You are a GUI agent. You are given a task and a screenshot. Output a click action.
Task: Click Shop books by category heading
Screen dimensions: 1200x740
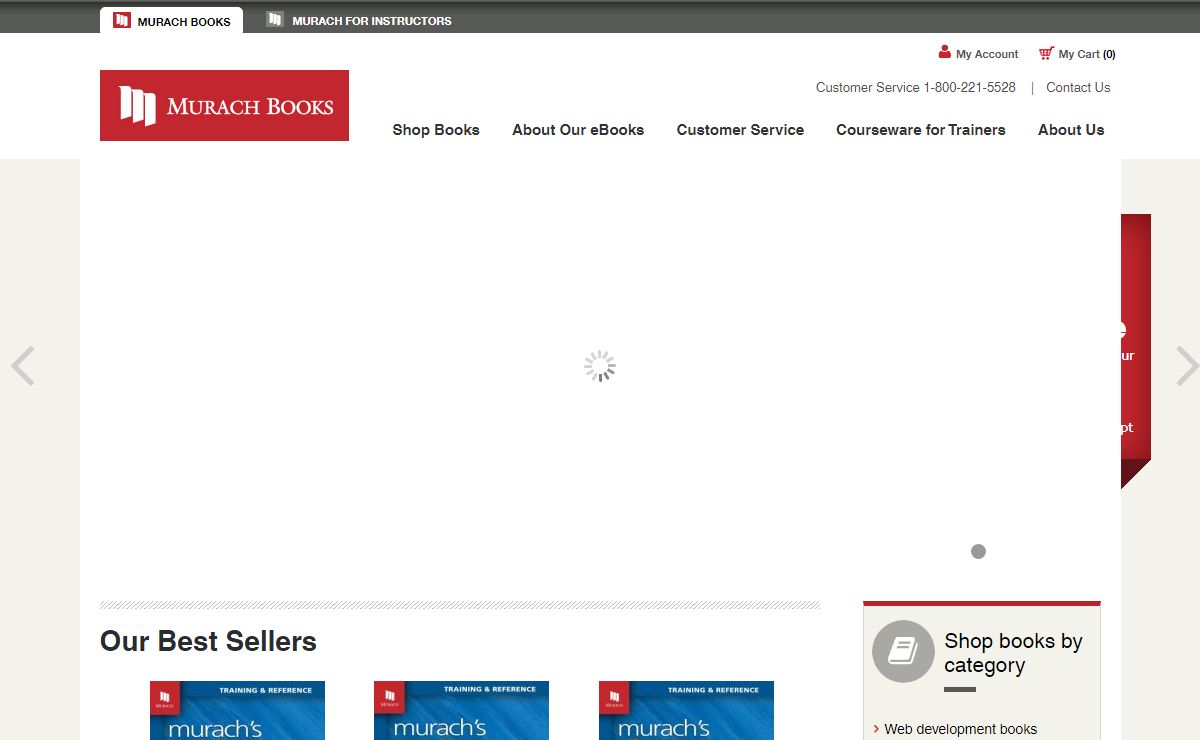coord(1013,653)
